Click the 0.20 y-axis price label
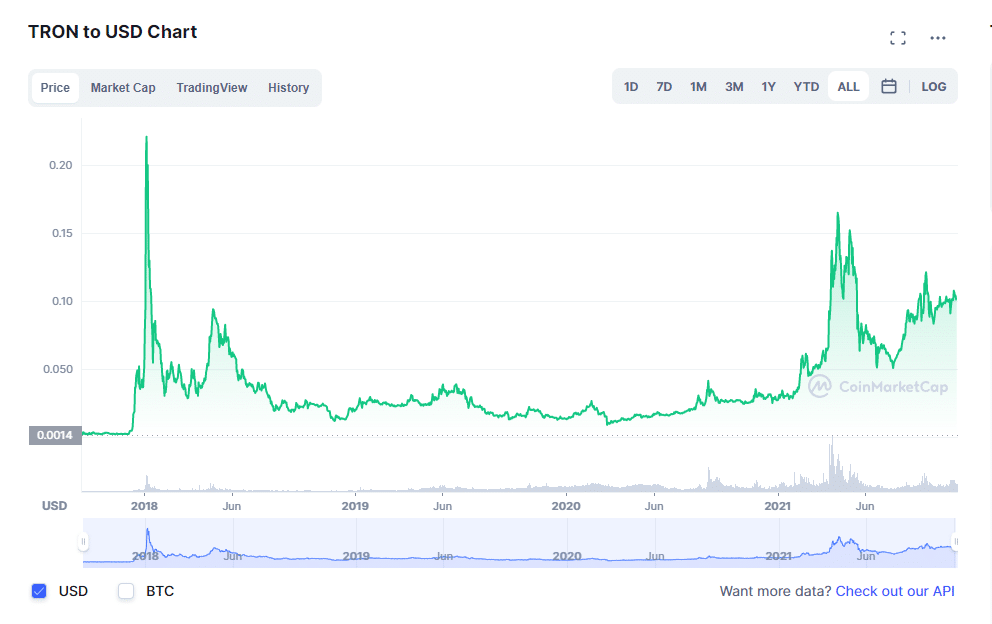 point(61,165)
